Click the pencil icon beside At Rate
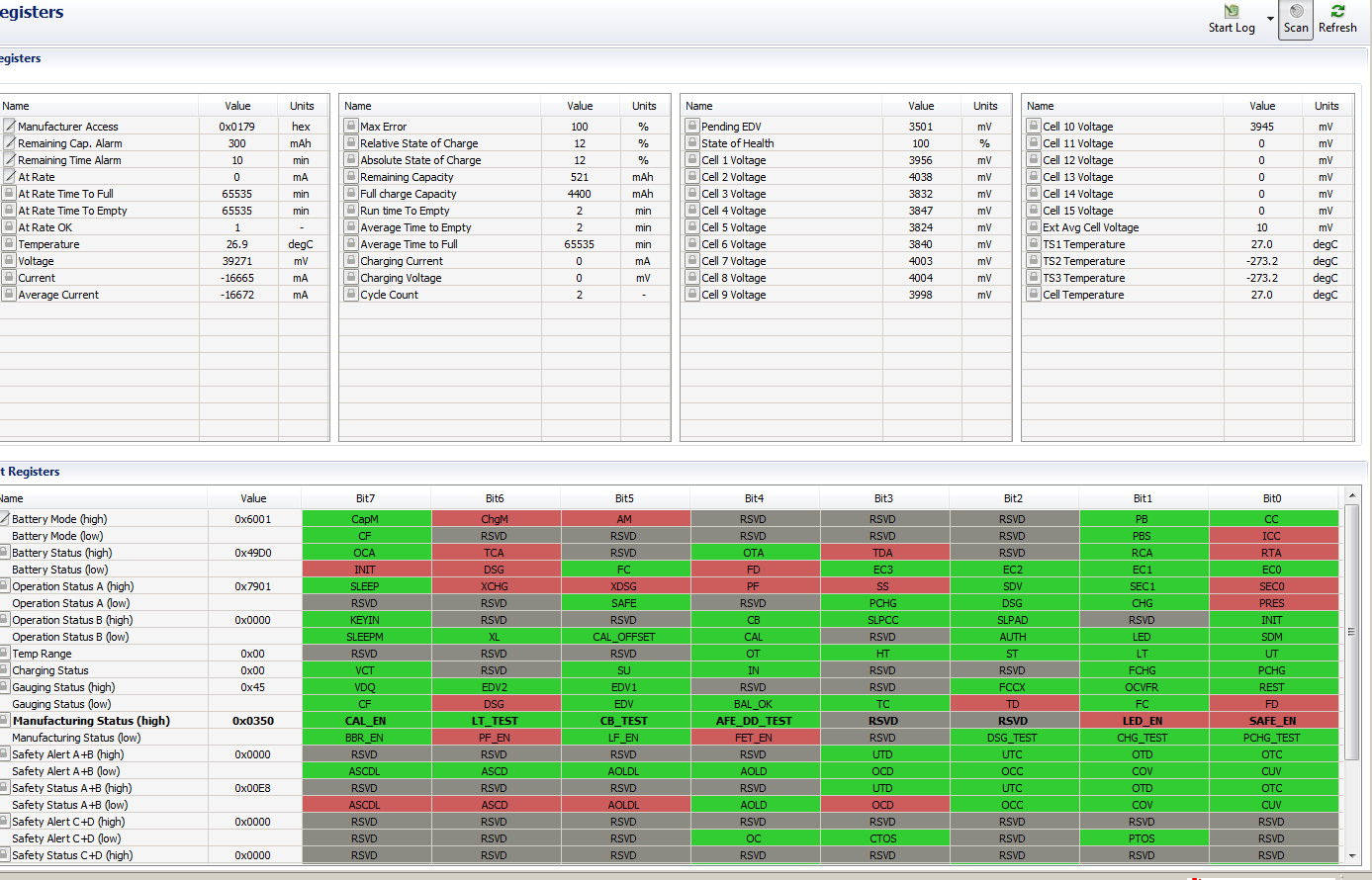This screenshot has width=1372, height=880. pyautogui.click(x=9, y=177)
